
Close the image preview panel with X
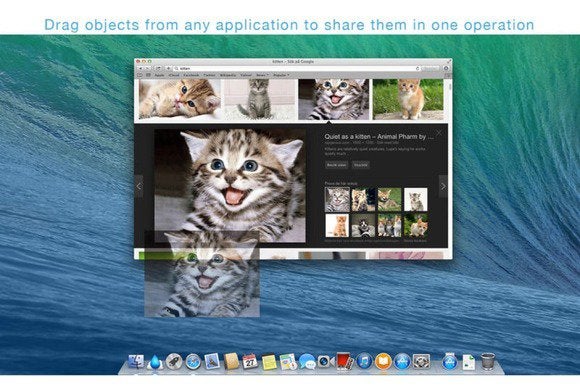coord(439,132)
